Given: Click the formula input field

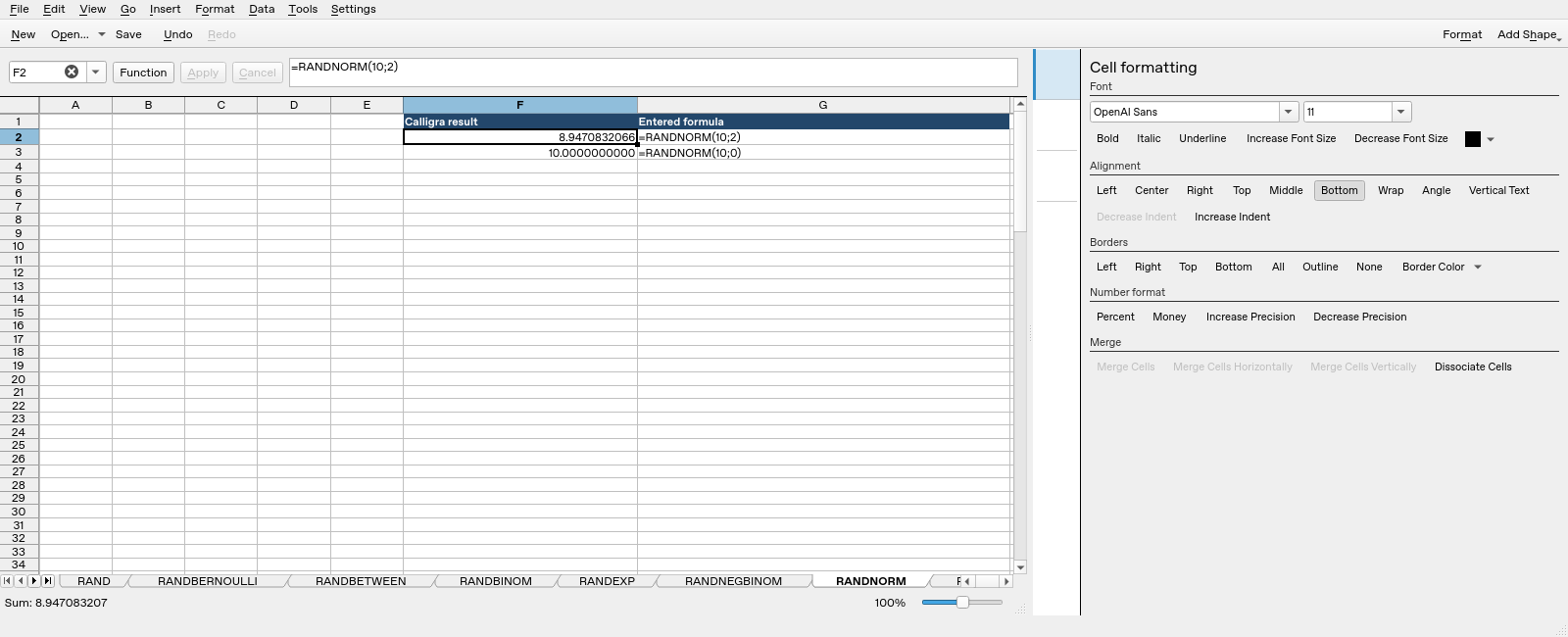Looking at the screenshot, I should pos(653,73).
